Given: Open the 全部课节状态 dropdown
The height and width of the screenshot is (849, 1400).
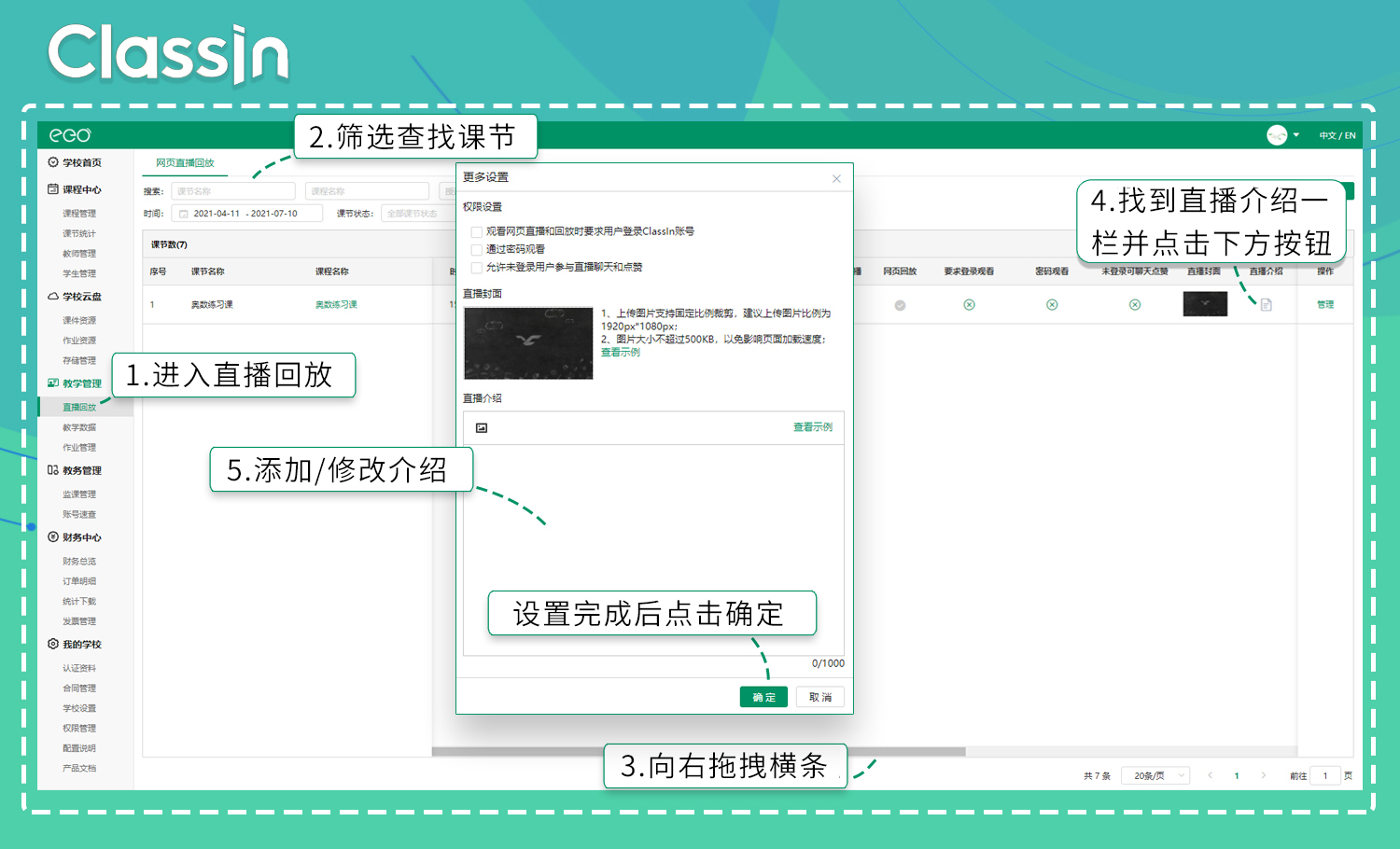Looking at the screenshot, I should pos(418,214).
